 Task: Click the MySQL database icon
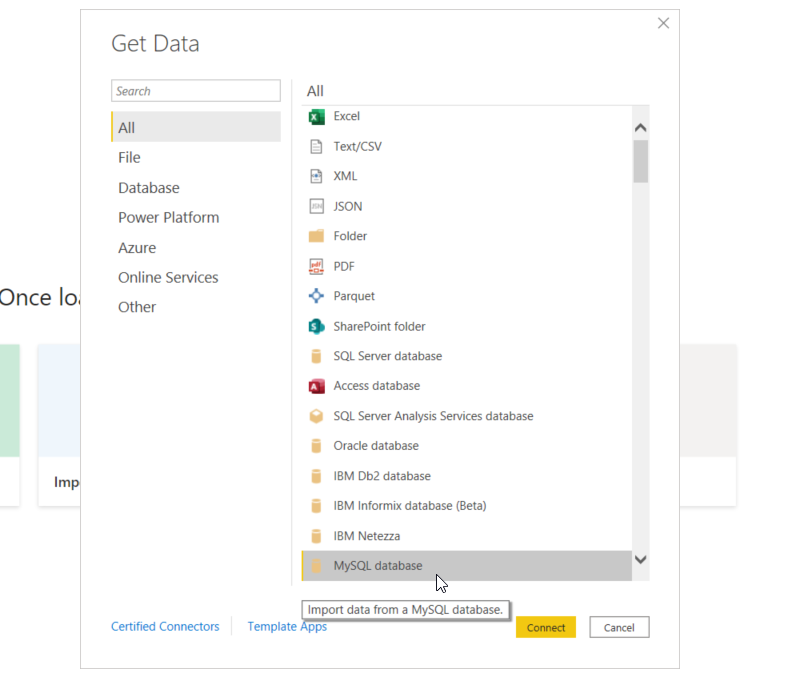pos(316,566)
